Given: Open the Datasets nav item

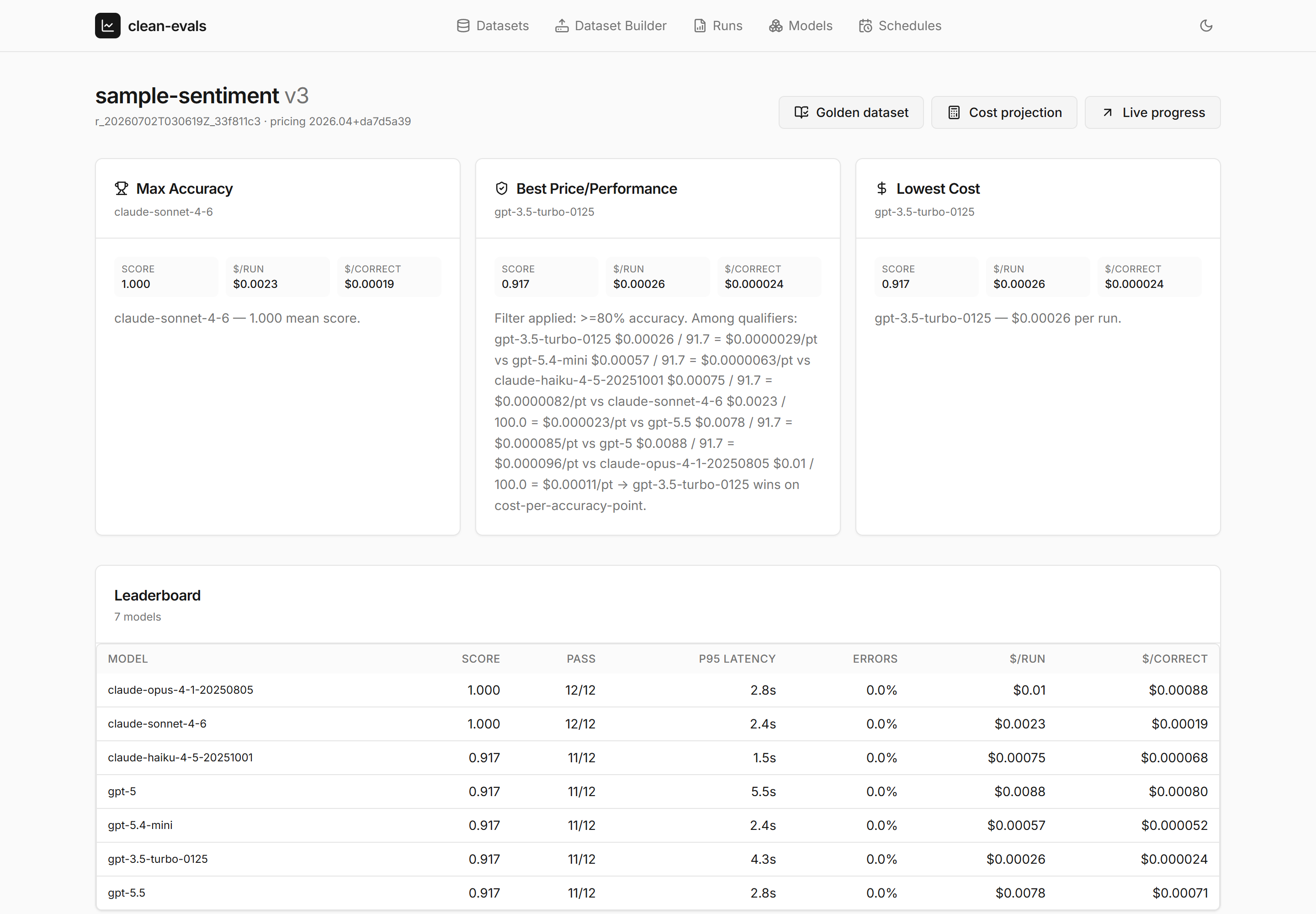Looking at the screenshot, I should 493,26.
